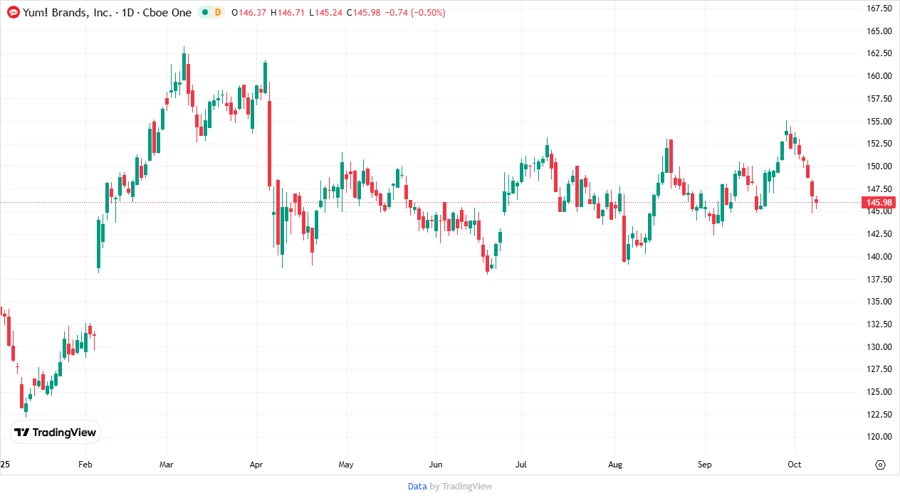Click the orange D delayed-data badge

219,13
